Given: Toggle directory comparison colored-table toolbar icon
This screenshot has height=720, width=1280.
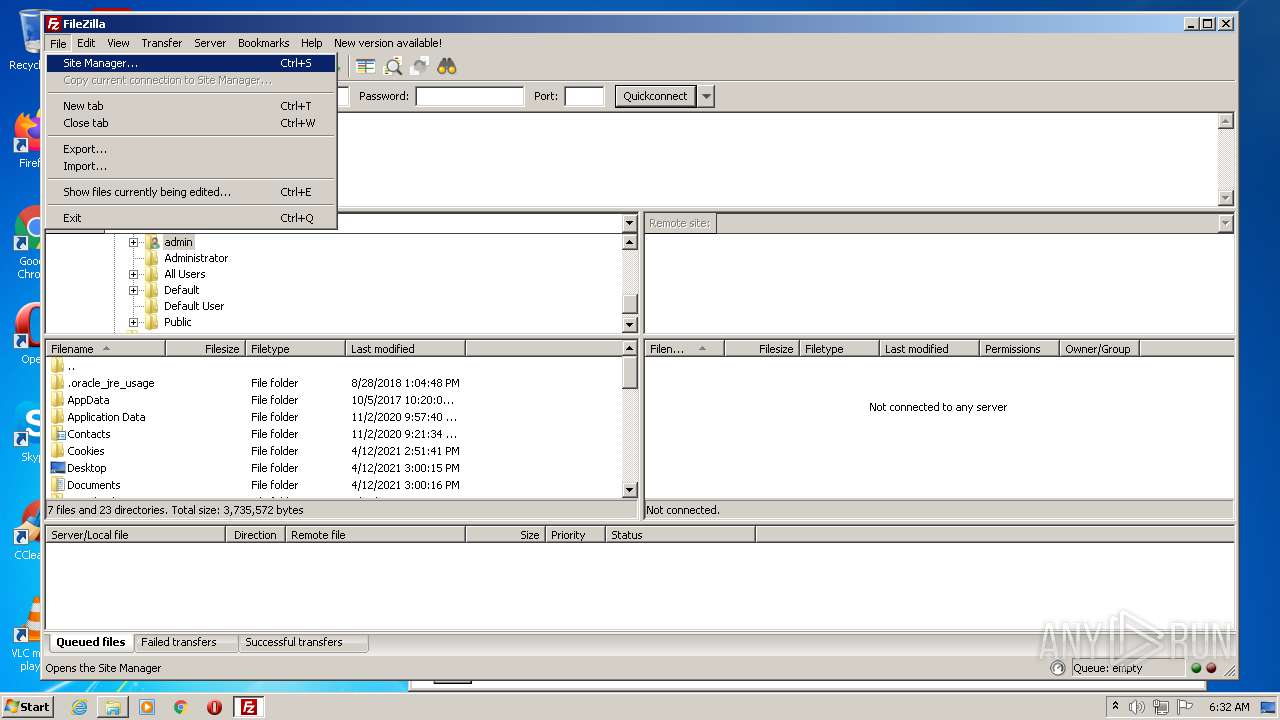Looking at the screenshot, I should pyautogui.click(x=366, y=66).
